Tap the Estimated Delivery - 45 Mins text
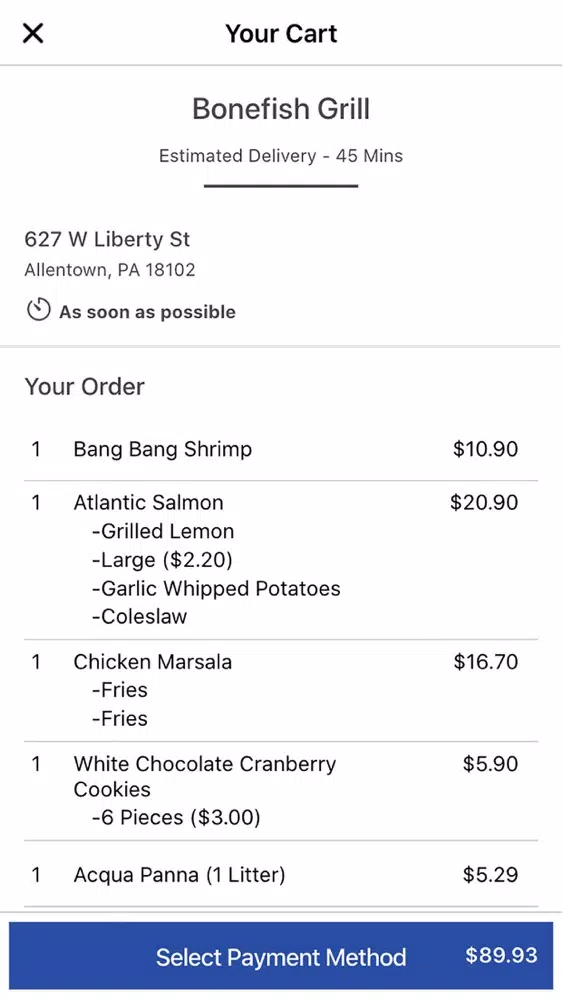This screenshot has width=563, height=1000. pos(281,156)
